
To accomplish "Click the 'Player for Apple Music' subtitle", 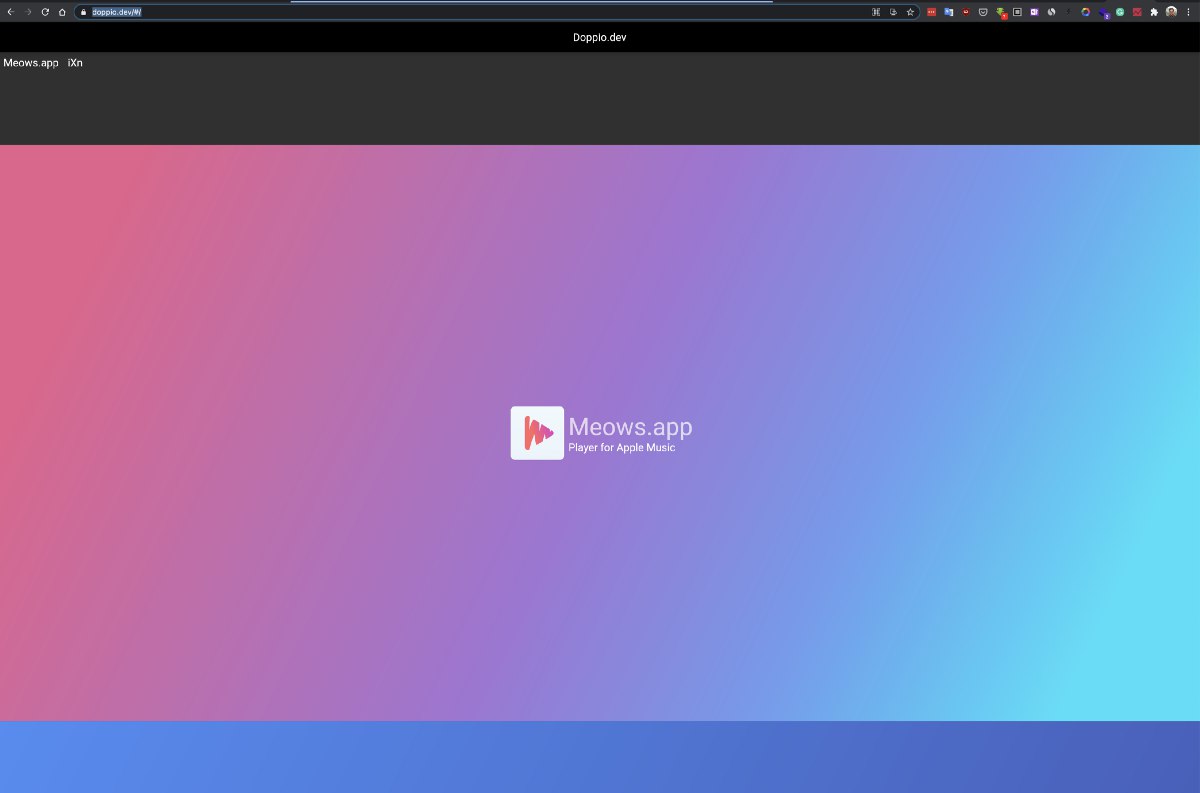I will [622, 448].
